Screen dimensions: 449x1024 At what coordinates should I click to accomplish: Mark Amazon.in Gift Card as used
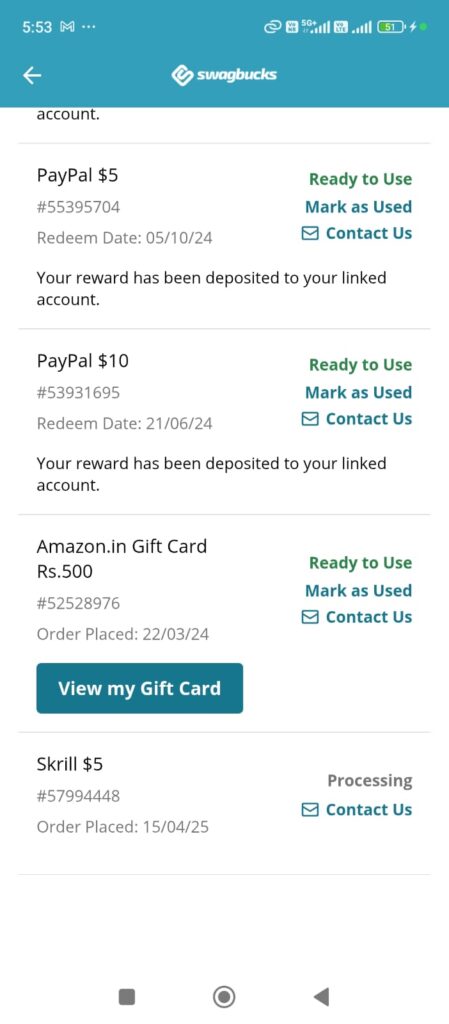click(x=358, y=590)
